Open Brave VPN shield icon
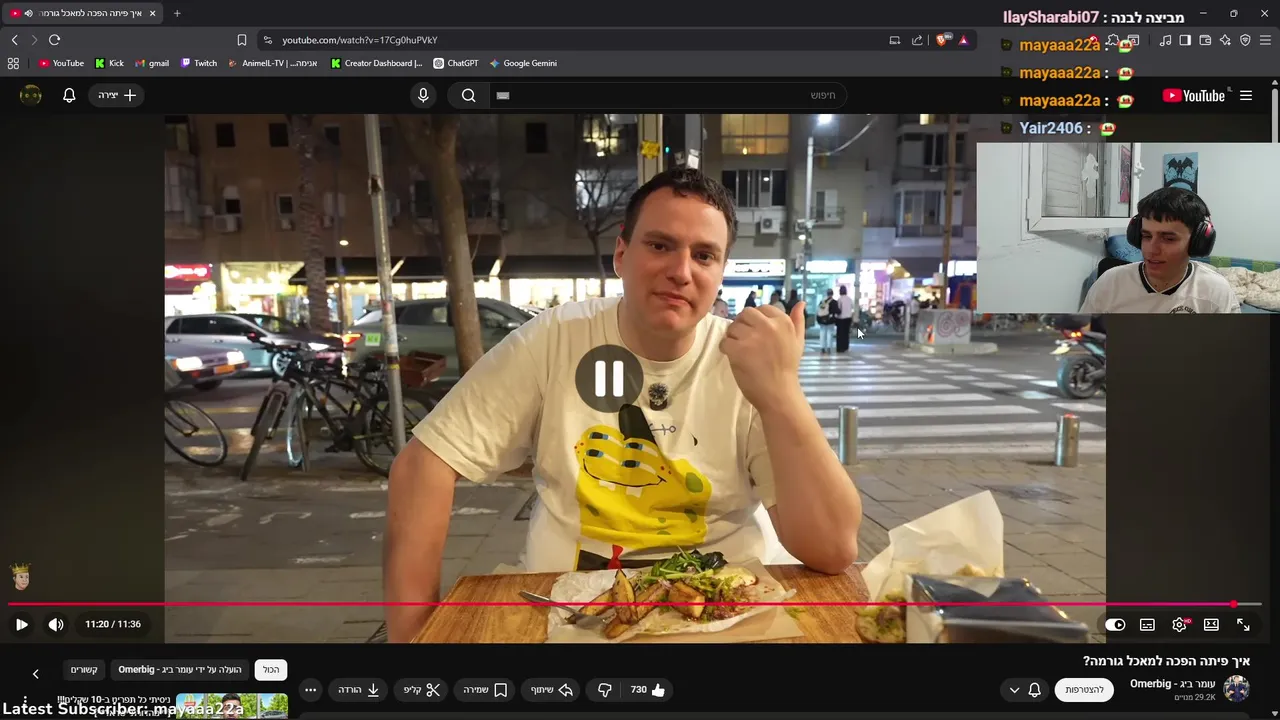This screenshot has width=1280, height=720. (x=1245, y=40)
